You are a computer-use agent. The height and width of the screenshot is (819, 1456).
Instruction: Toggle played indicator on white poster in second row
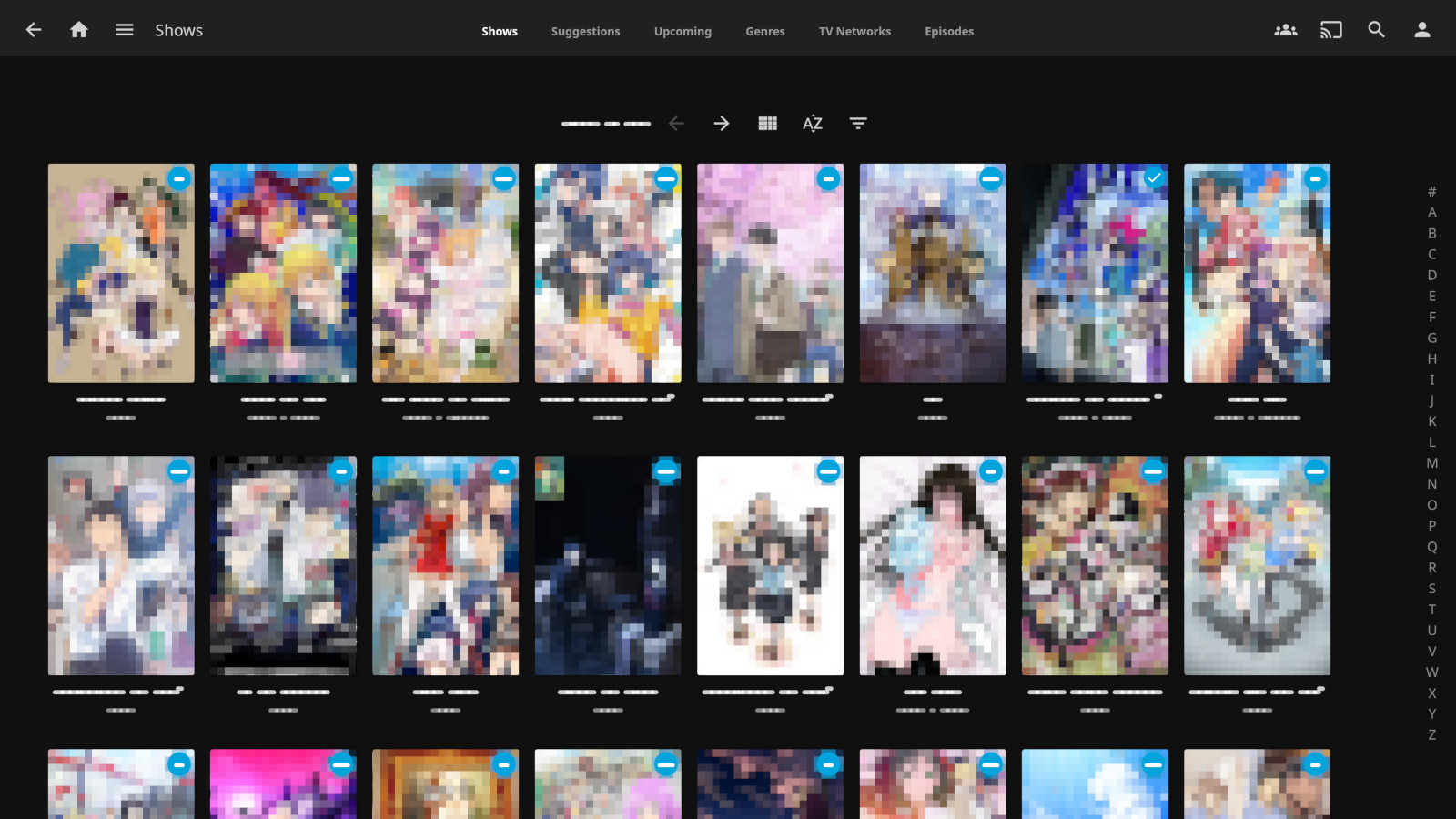coord(828,471)
